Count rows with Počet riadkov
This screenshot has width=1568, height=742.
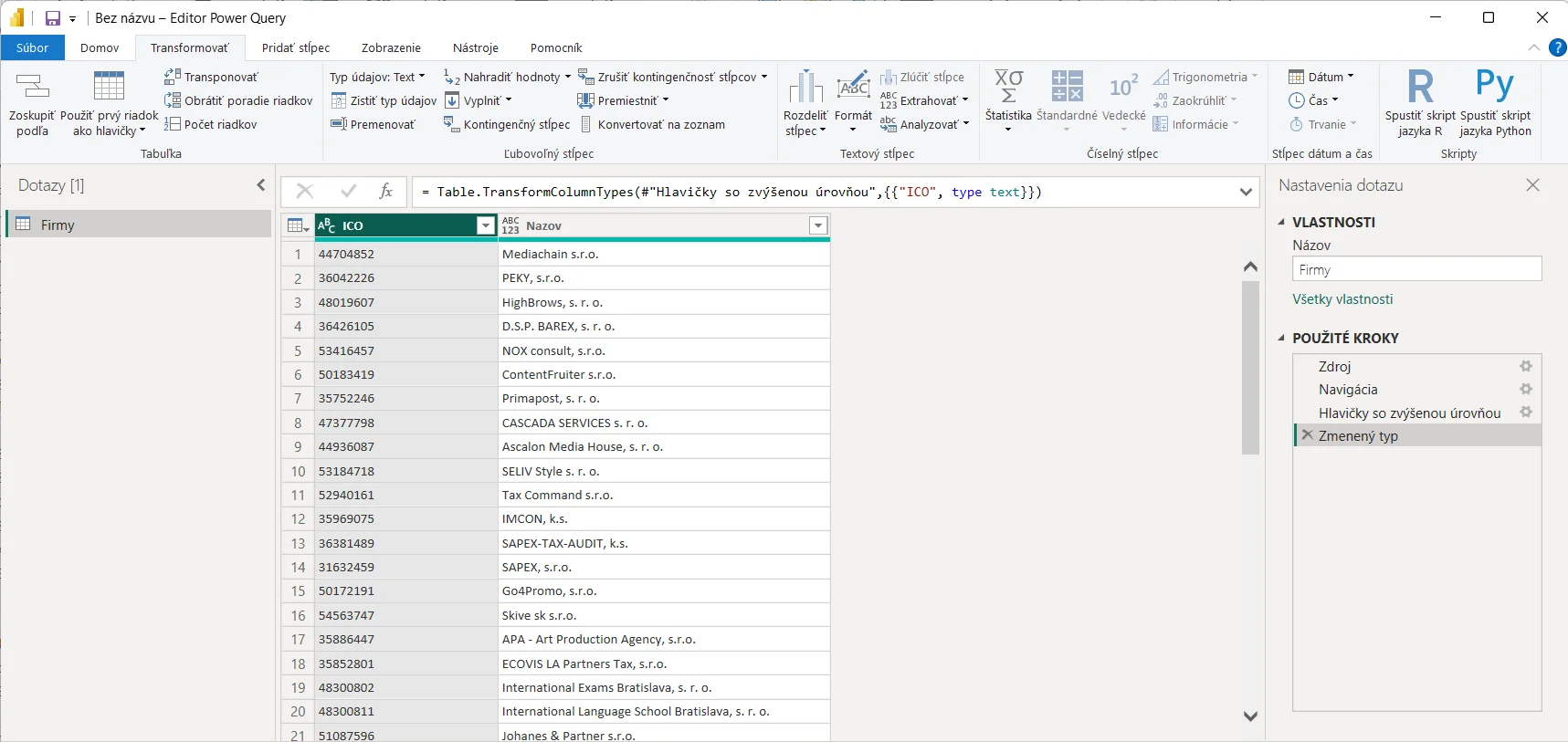click(211, 124)
